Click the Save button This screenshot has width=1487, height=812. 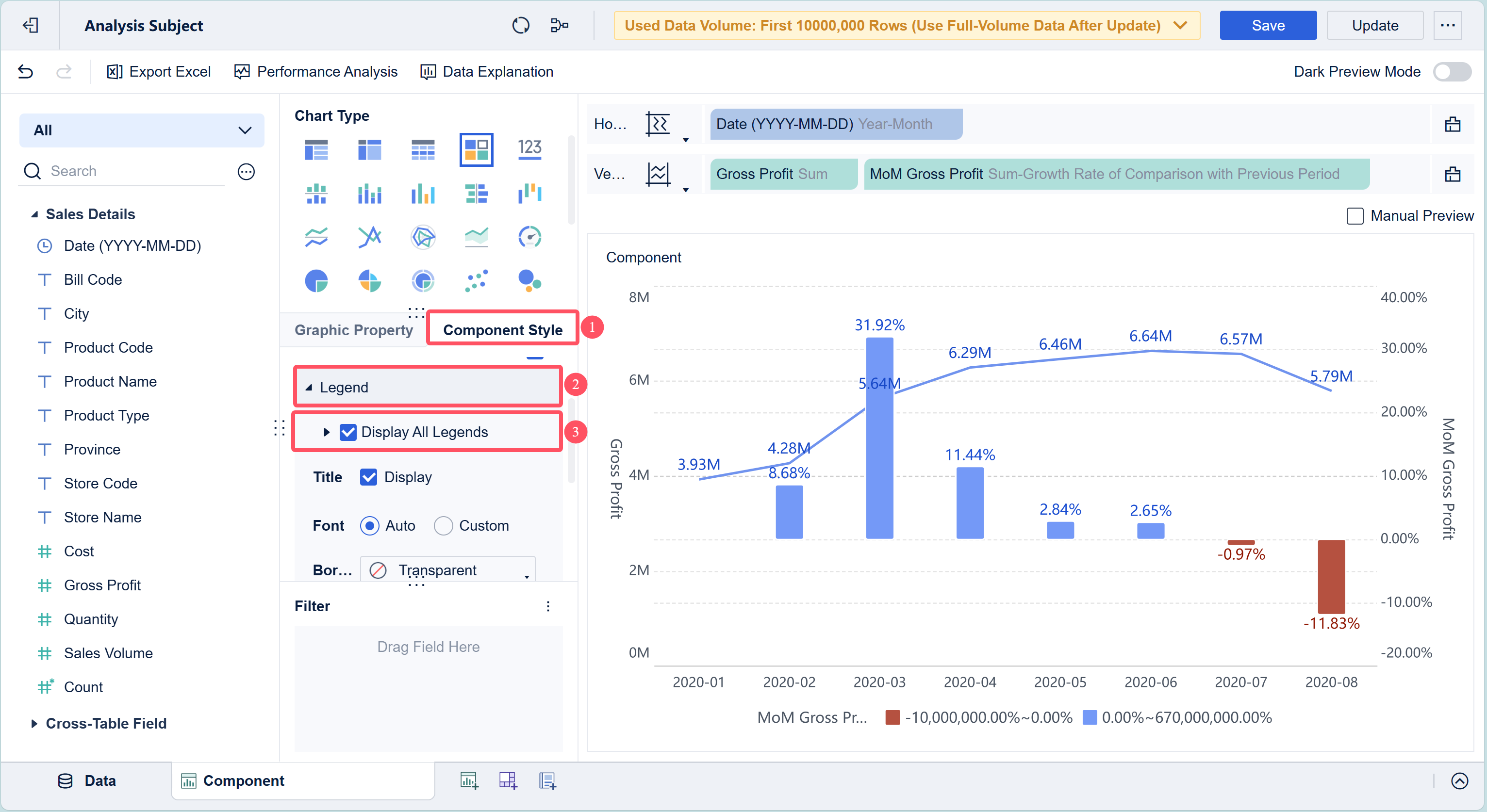pos(1268,25)
